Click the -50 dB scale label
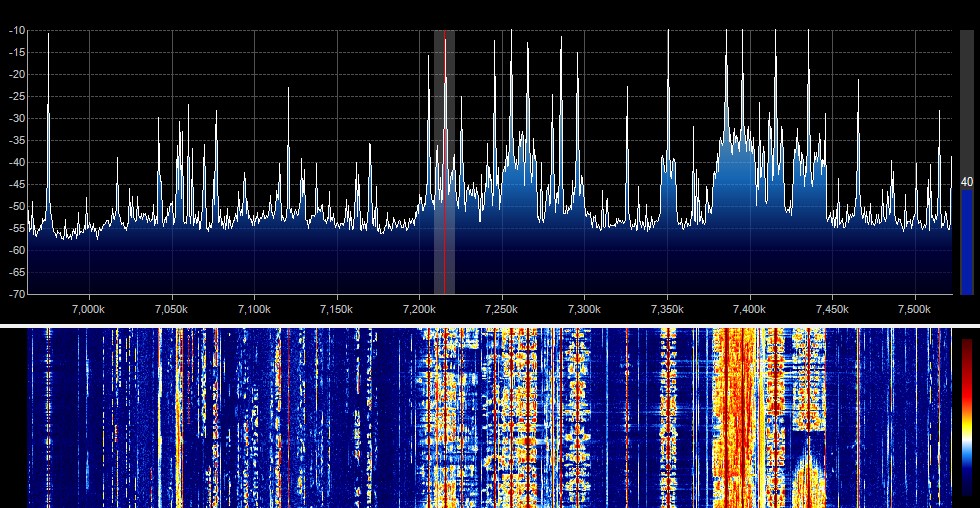 17,206
